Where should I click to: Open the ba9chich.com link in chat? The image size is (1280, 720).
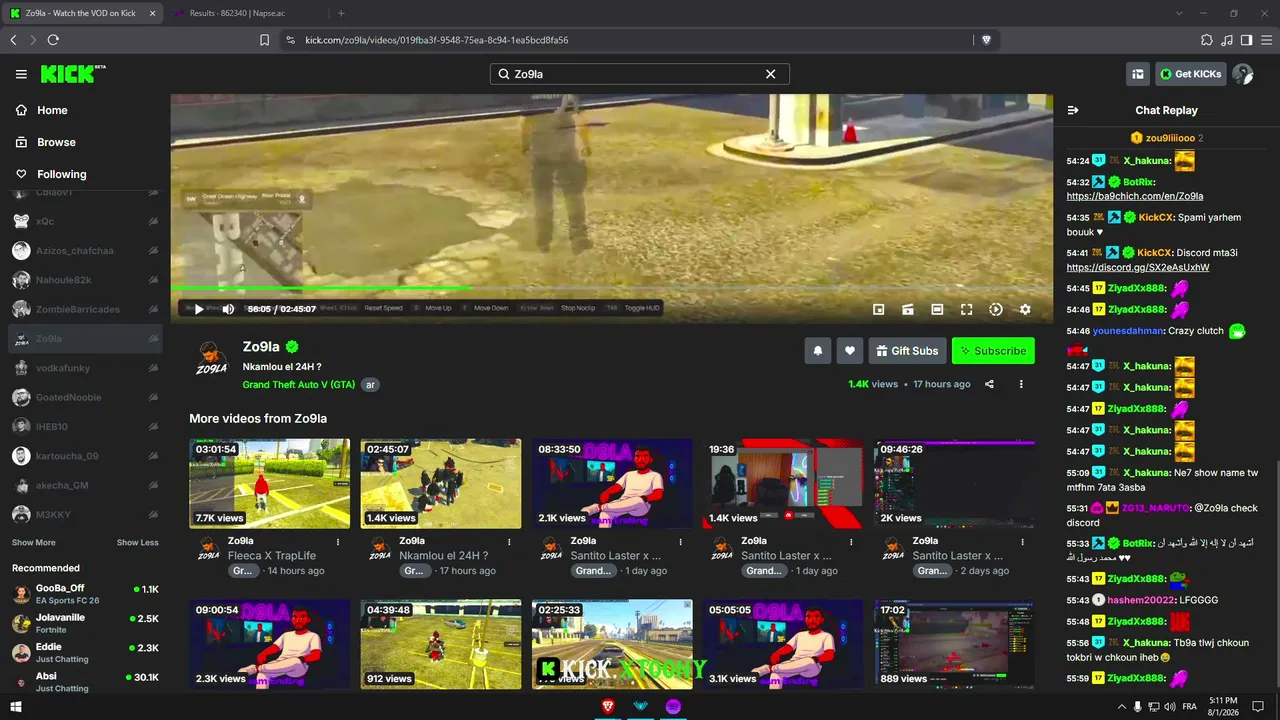pyautogui.click(x=1135, y=197)
